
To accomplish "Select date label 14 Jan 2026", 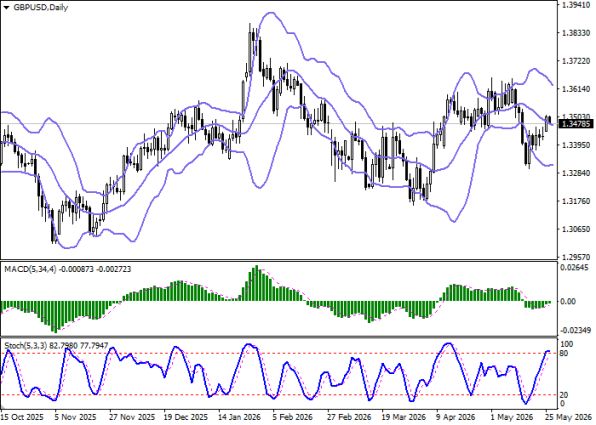I will 240,417.
